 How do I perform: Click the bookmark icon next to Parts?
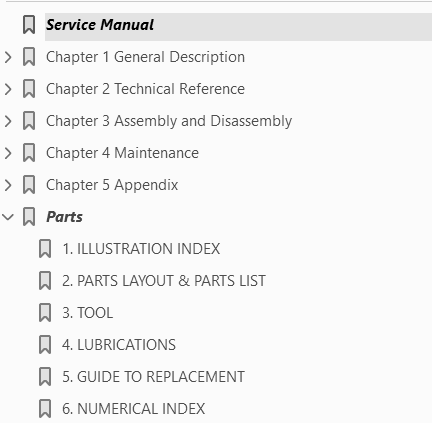coord(29,217)
